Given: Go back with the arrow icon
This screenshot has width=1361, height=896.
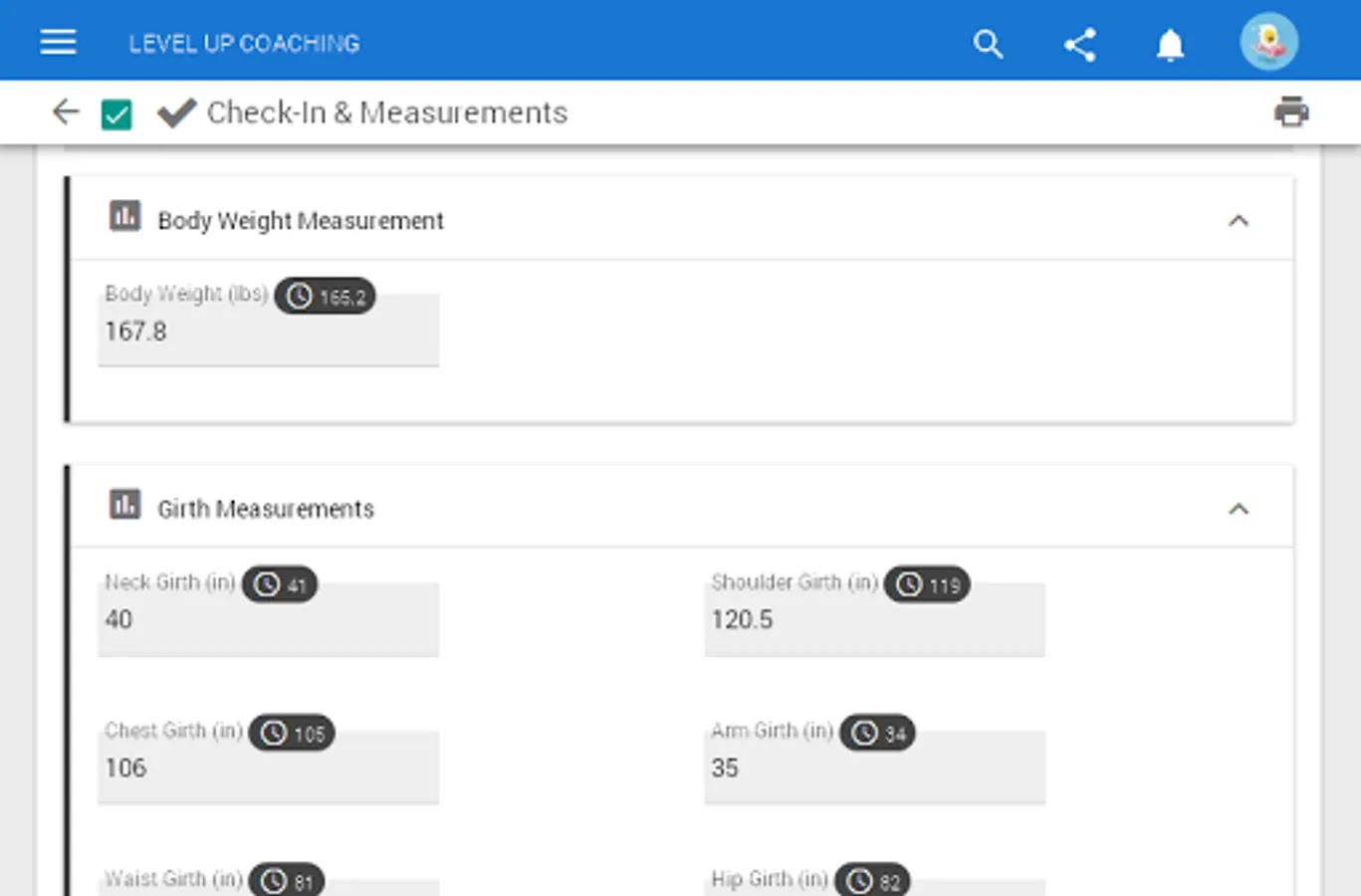Looking at the screenshot, I should pos(66,112).
